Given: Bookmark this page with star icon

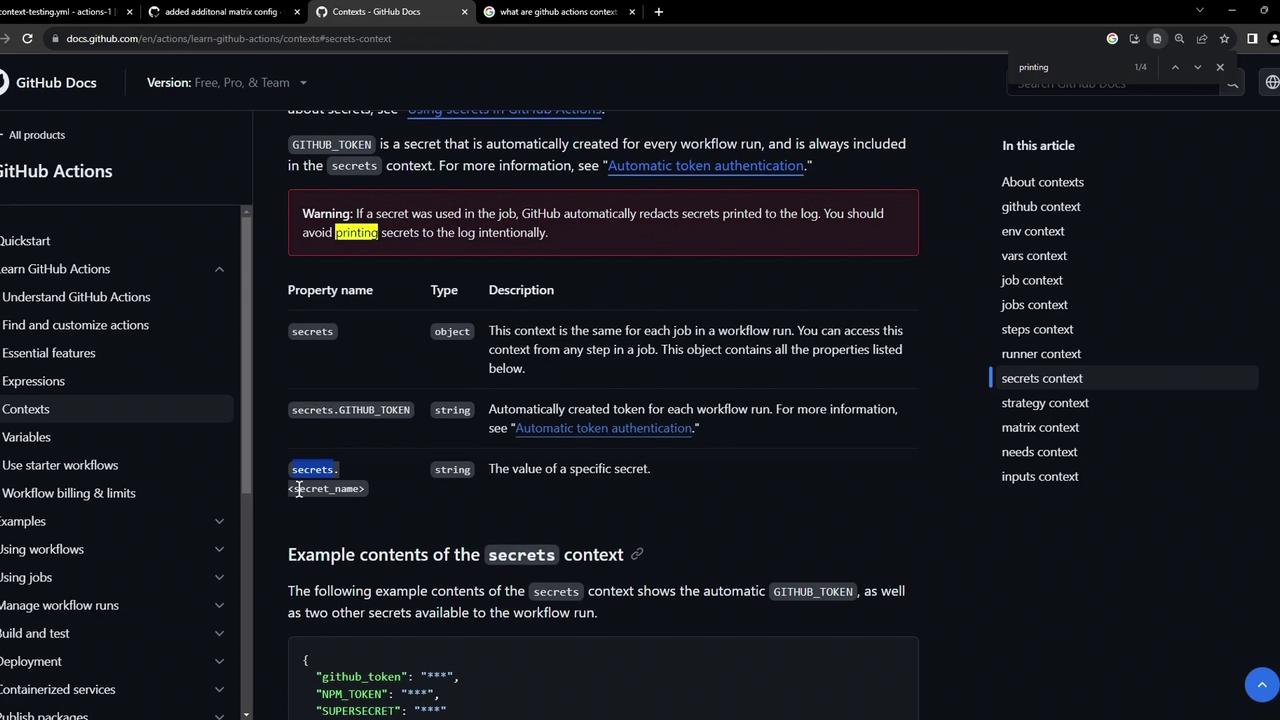Looking at the screenshot, I should (x=1224, y=38).
